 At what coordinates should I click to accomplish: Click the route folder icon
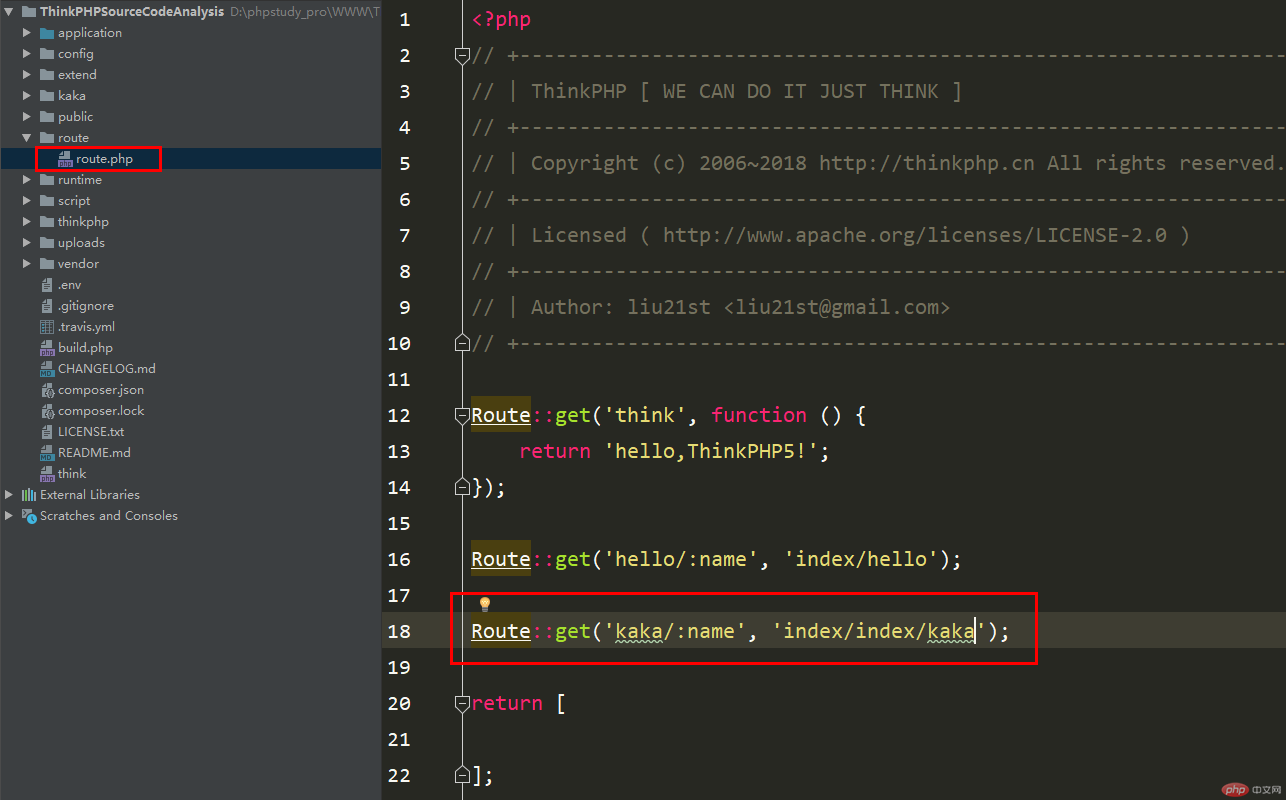pos(47,138)
